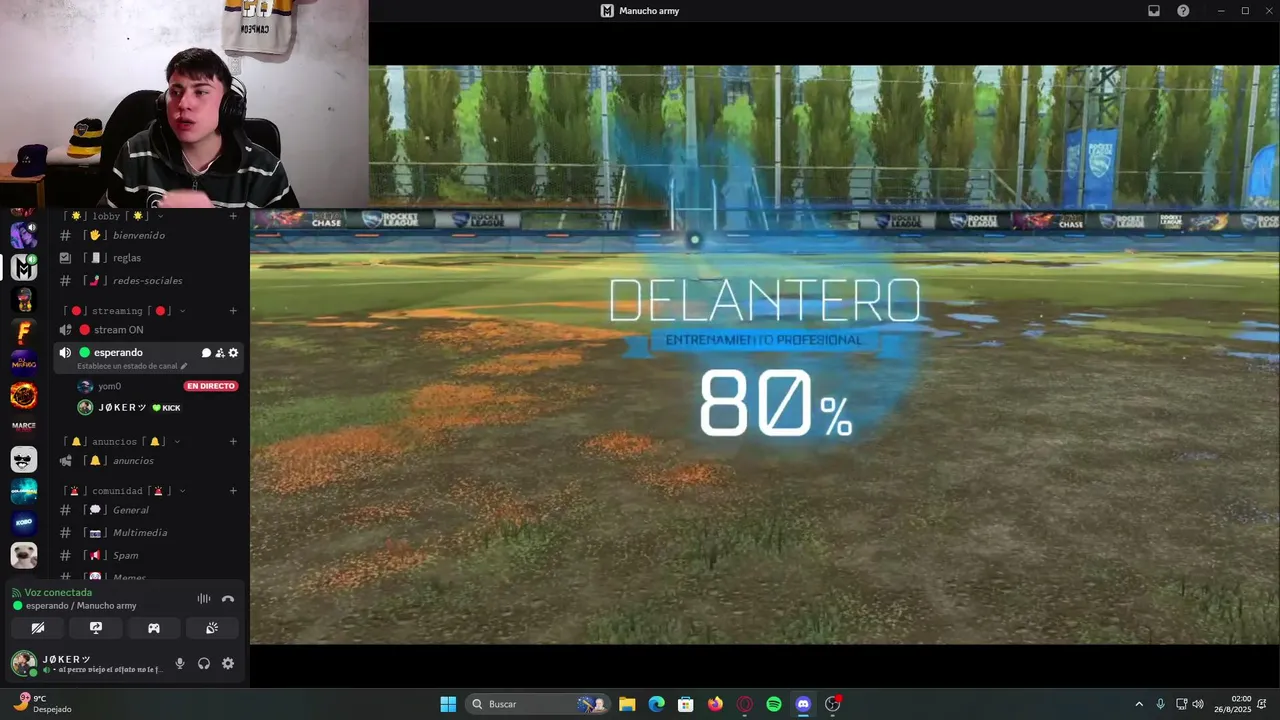This screenshot has width=1280, height=720.
Task: Switch to Discord on the taskbar
Action: coord(803,704)
